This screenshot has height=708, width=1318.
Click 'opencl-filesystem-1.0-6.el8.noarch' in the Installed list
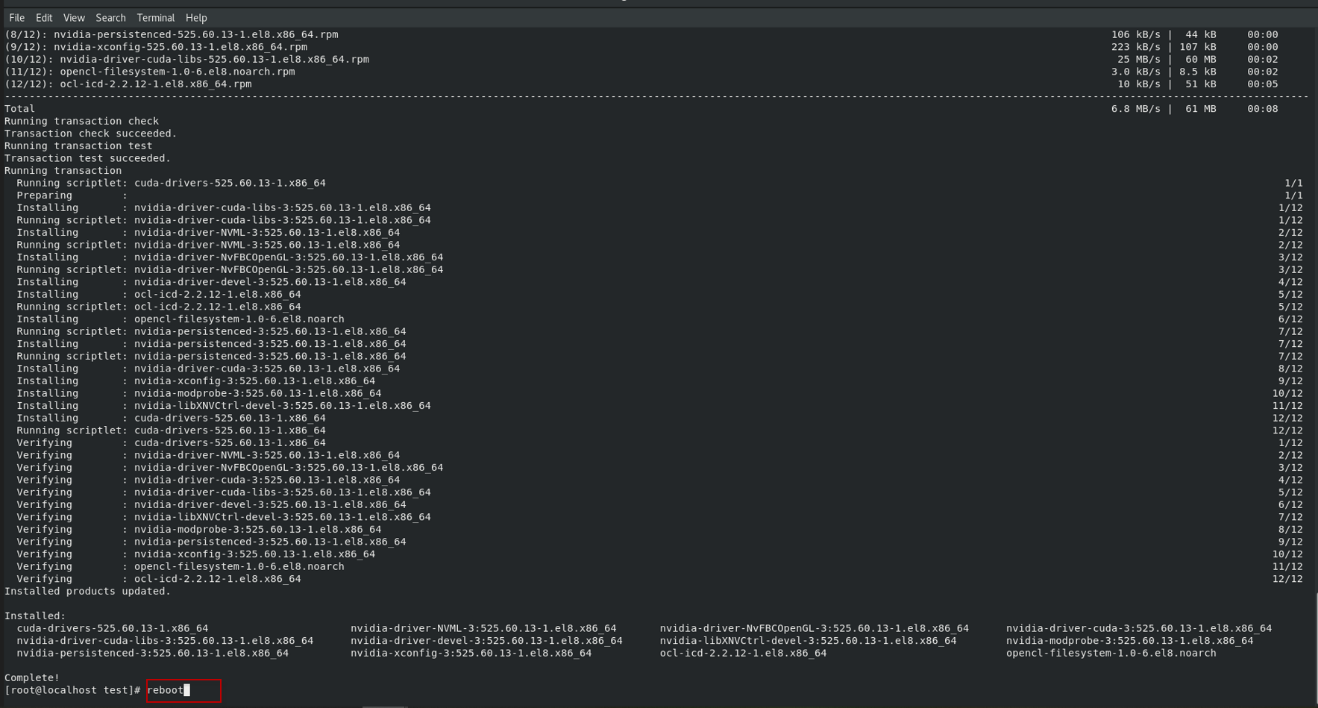pyautogui.click(x=1111, y=653)
